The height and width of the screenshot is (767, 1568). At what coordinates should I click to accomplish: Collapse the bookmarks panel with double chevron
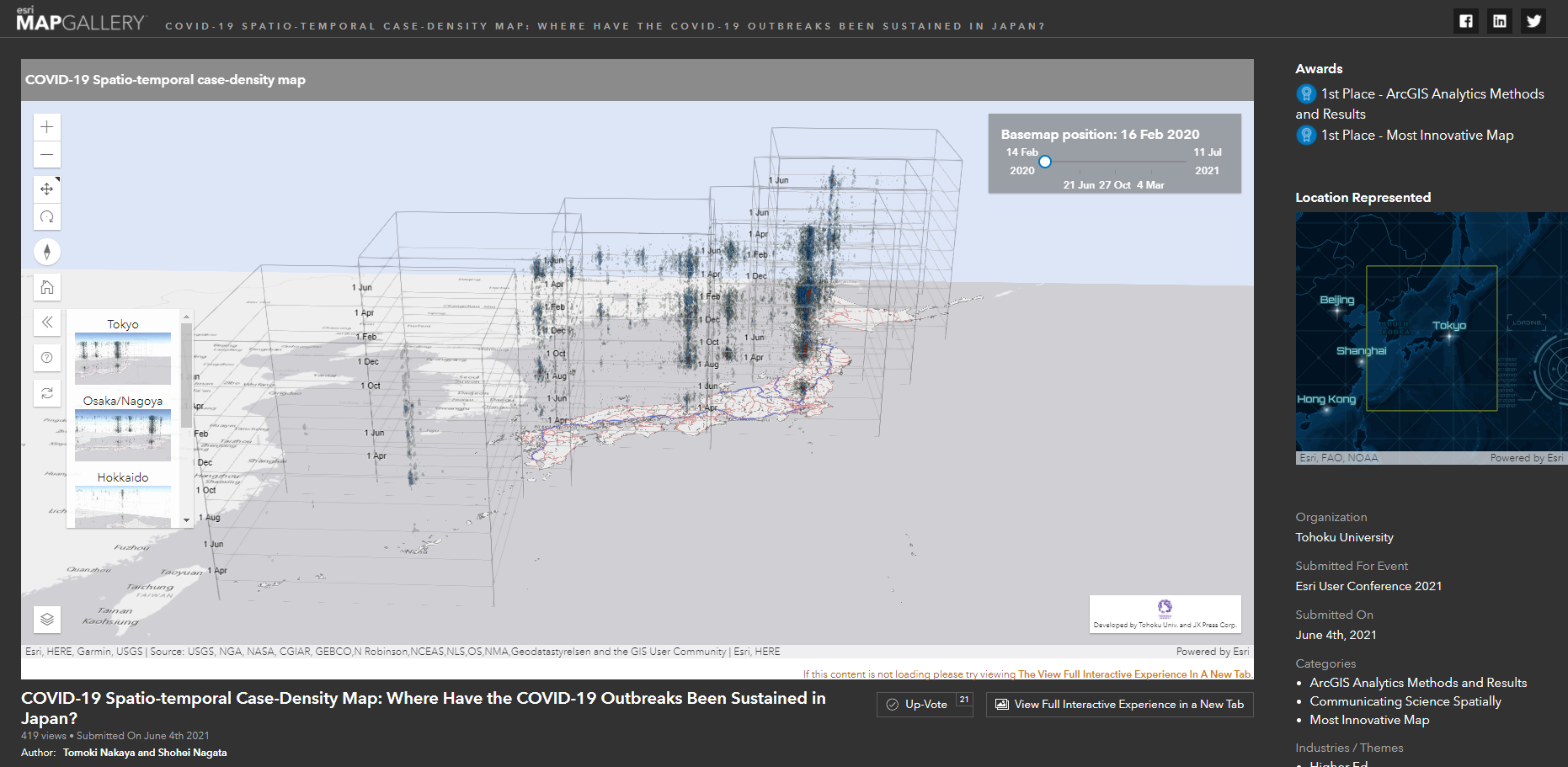47,322
